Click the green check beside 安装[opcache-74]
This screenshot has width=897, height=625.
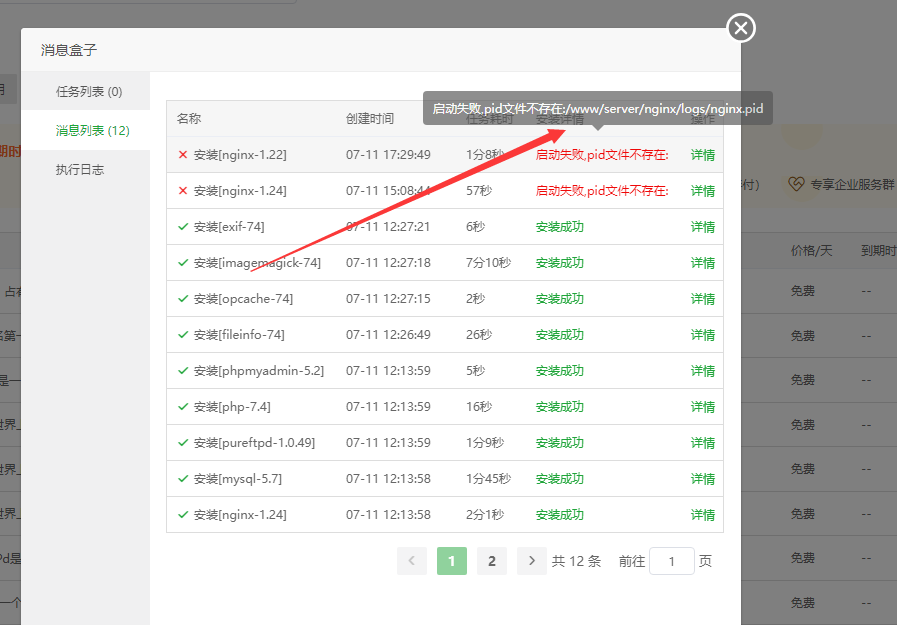[183, 298]
